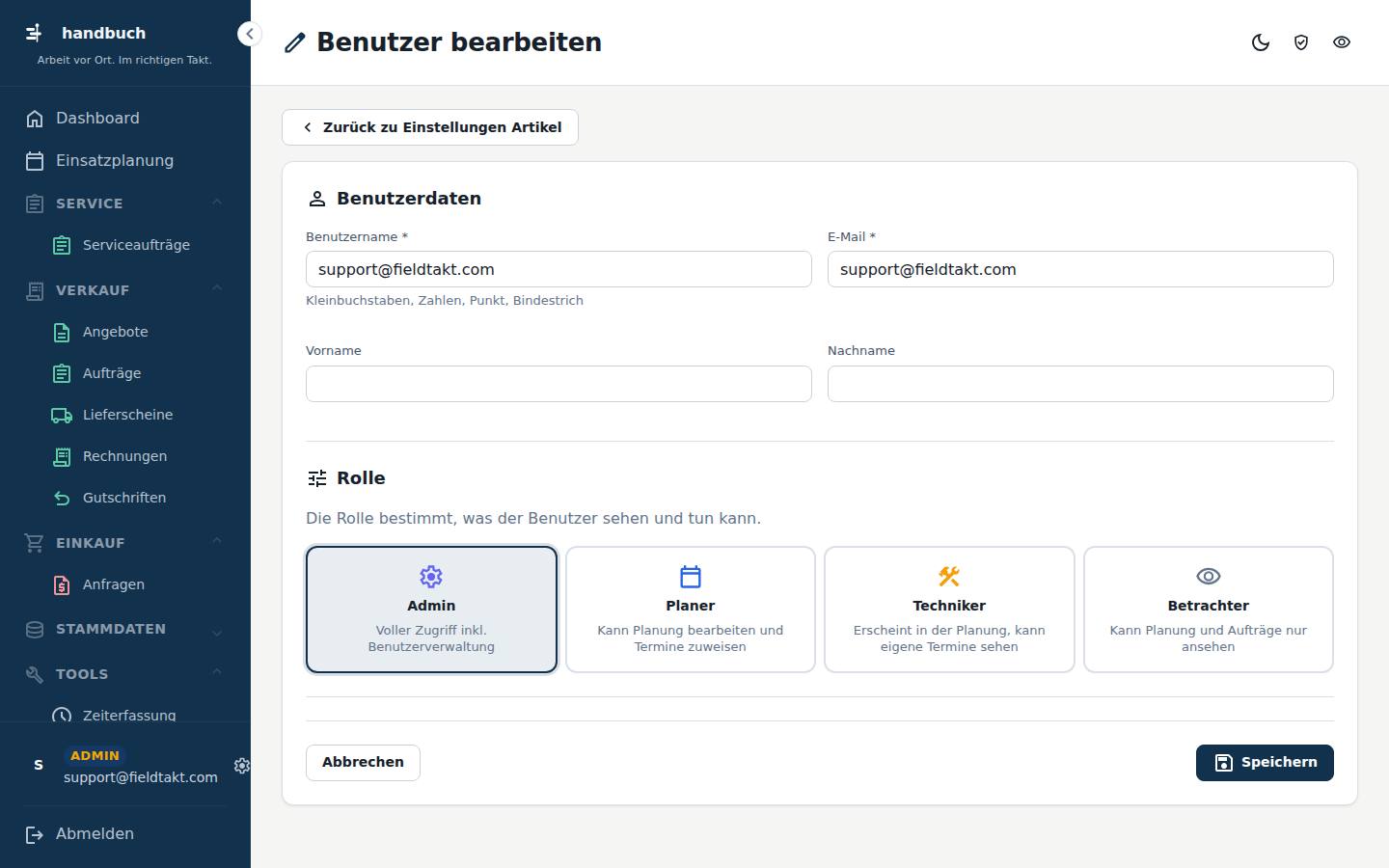Select the Planer role

(x=691, y=610)
